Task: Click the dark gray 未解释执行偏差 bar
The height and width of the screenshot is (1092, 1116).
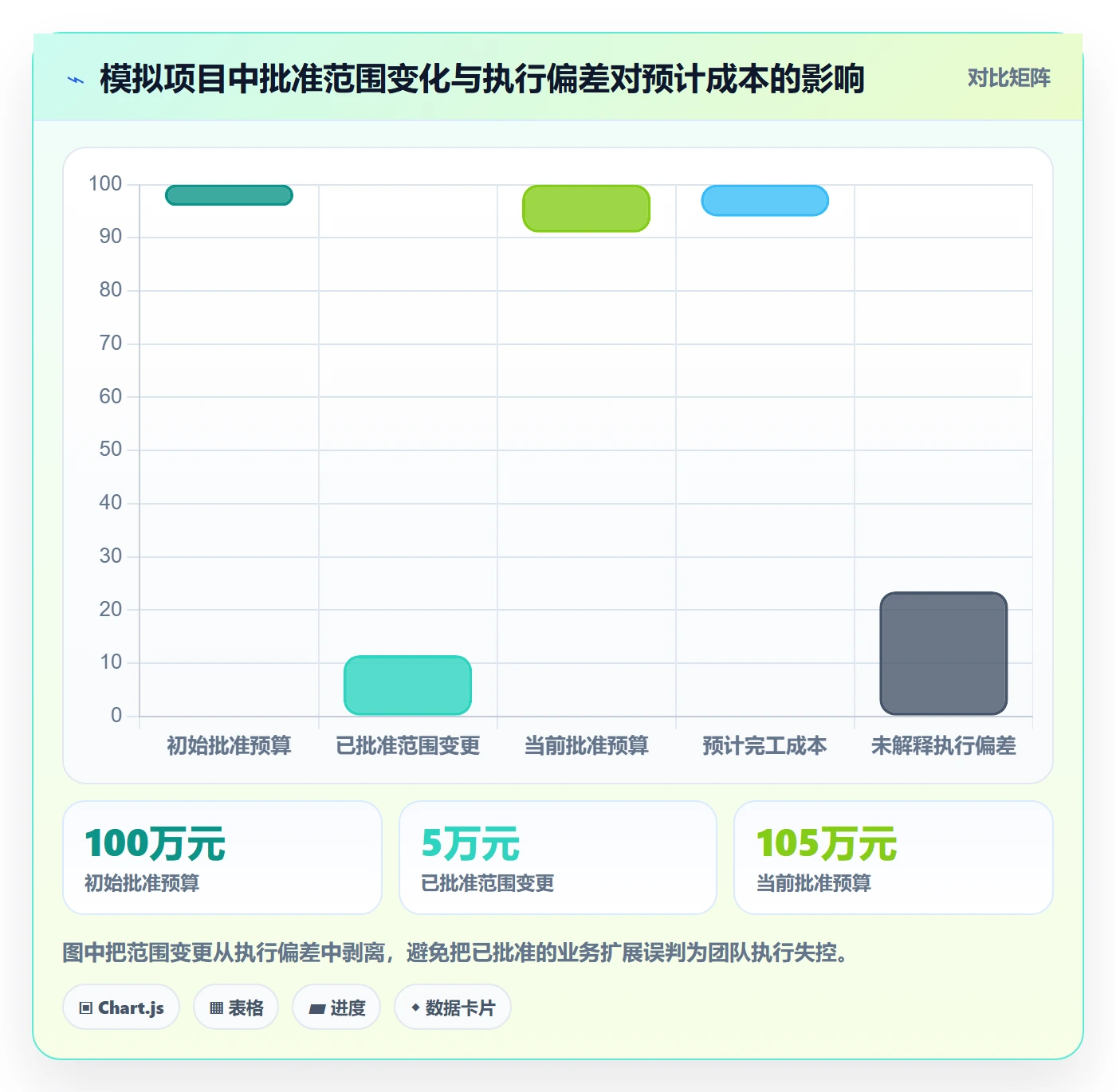Action: click(x=943, y=654)
